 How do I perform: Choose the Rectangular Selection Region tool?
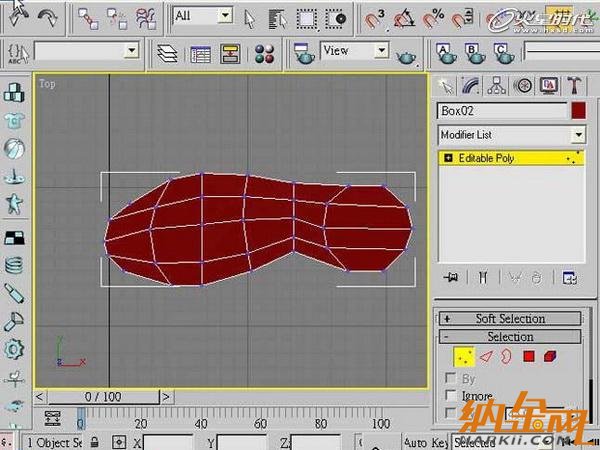pos(307,19)
